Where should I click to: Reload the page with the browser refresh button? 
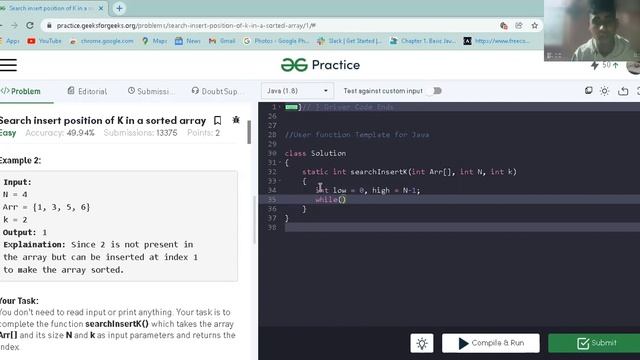(x=30, y=25)
